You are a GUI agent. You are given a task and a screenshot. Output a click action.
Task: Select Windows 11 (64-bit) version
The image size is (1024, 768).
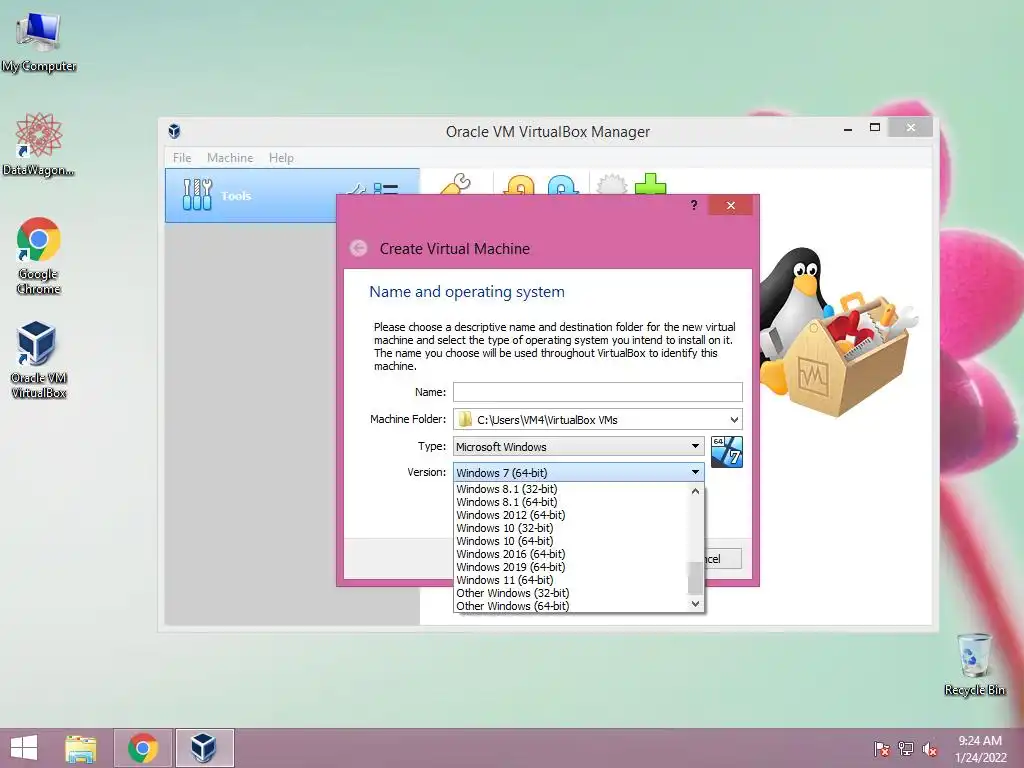coord(505,581)
